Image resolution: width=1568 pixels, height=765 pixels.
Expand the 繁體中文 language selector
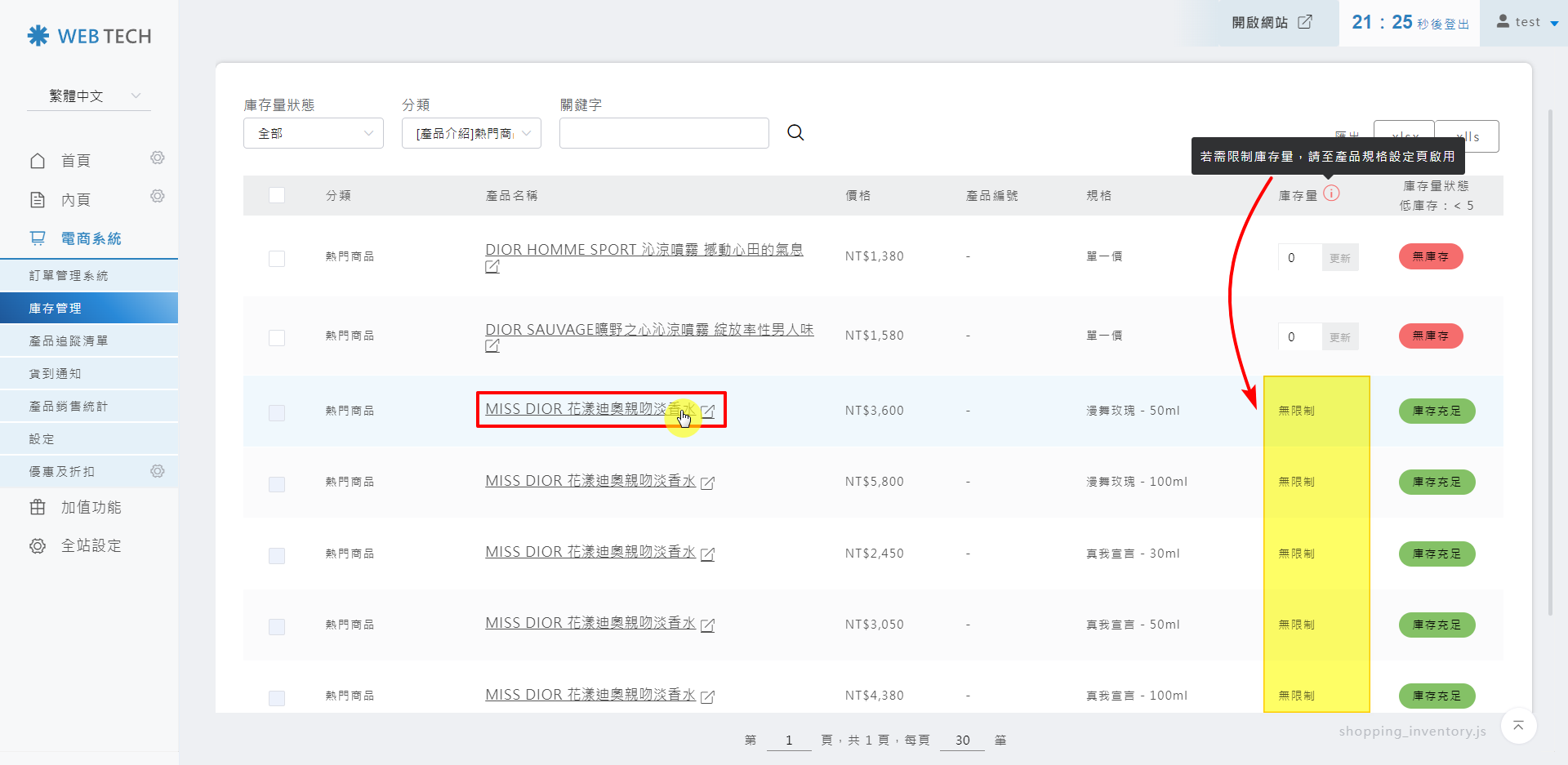pos(89,96)
